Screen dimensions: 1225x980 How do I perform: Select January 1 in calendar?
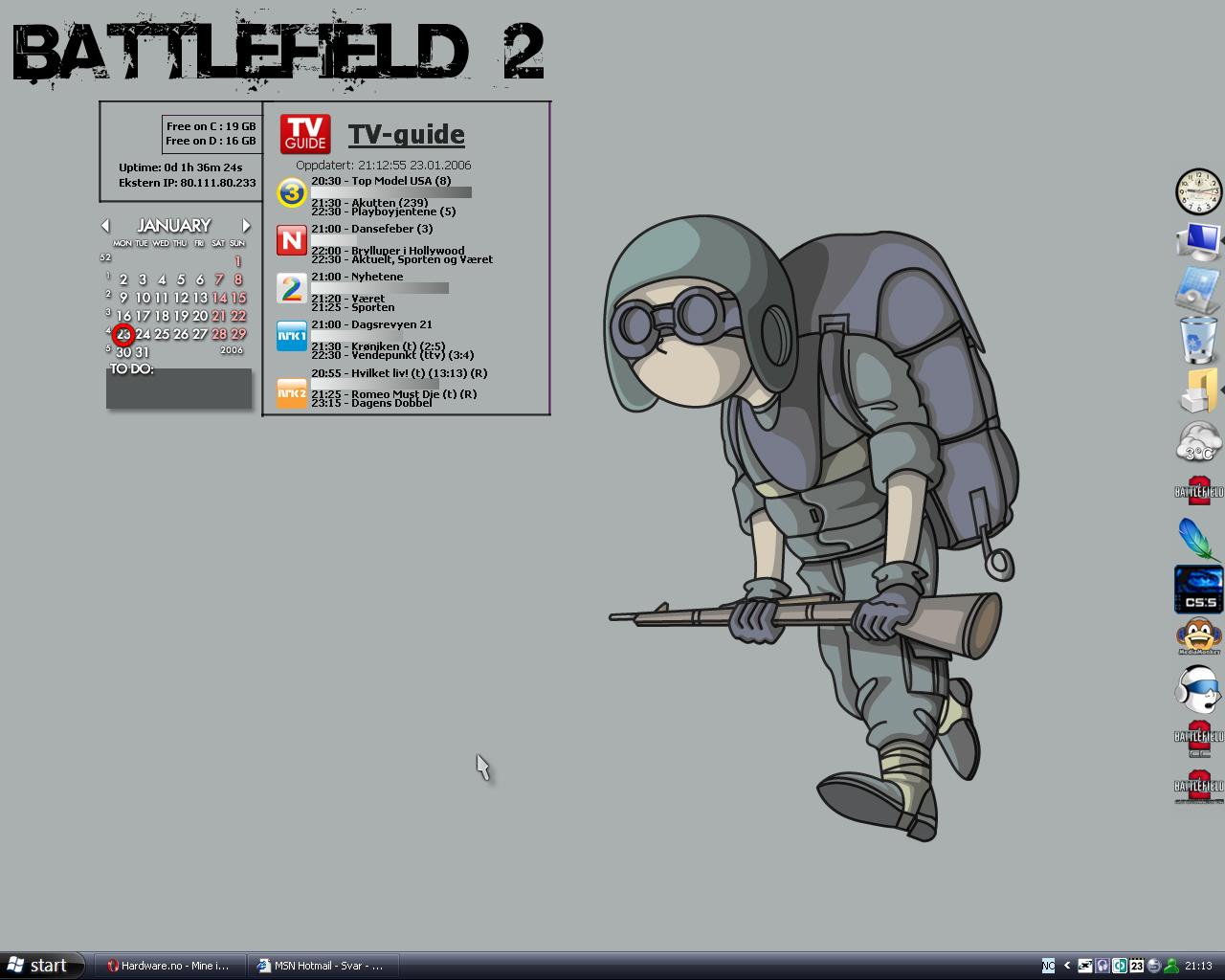pos(237,261)
